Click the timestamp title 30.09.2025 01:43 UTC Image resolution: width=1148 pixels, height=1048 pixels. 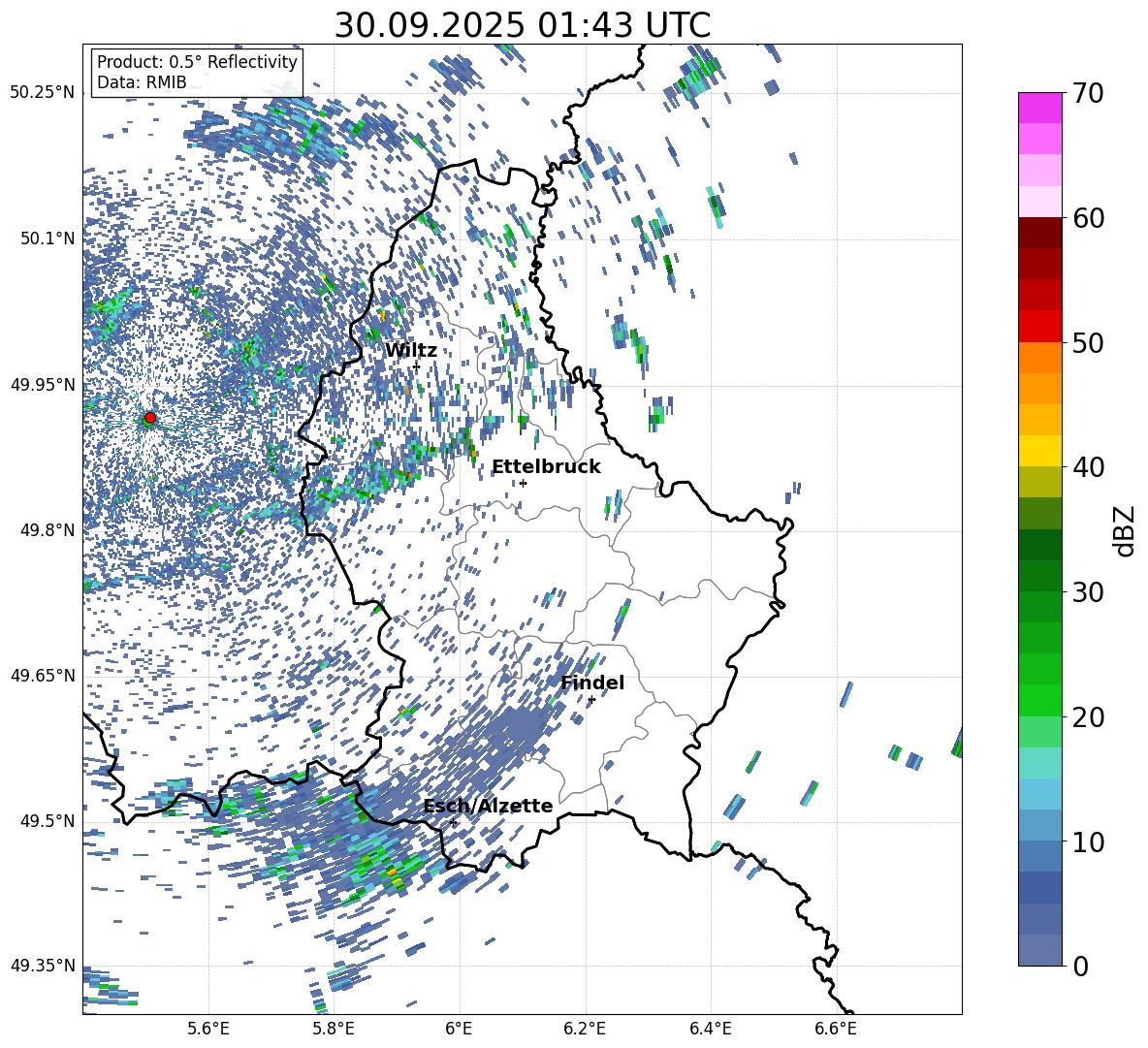click(522, 25)
